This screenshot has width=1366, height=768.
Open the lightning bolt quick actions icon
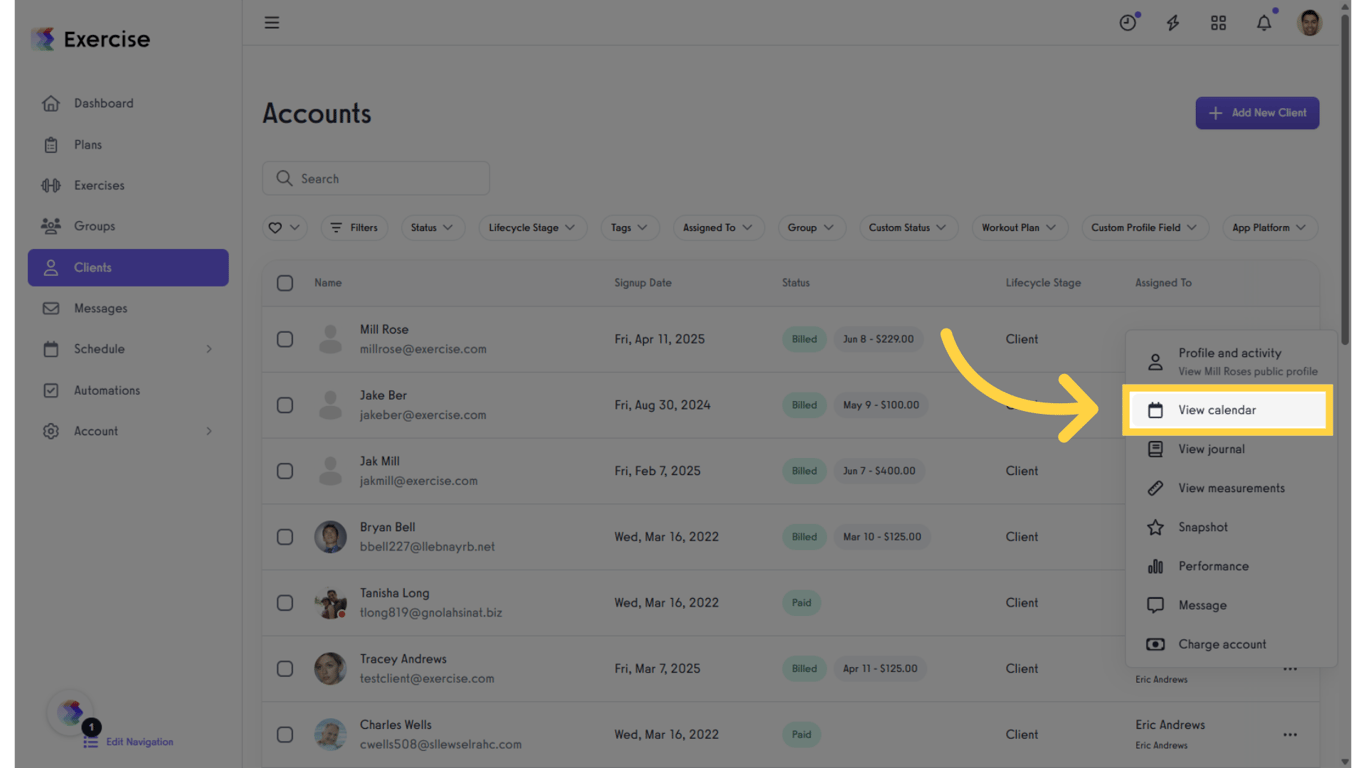click(1172, 22)
